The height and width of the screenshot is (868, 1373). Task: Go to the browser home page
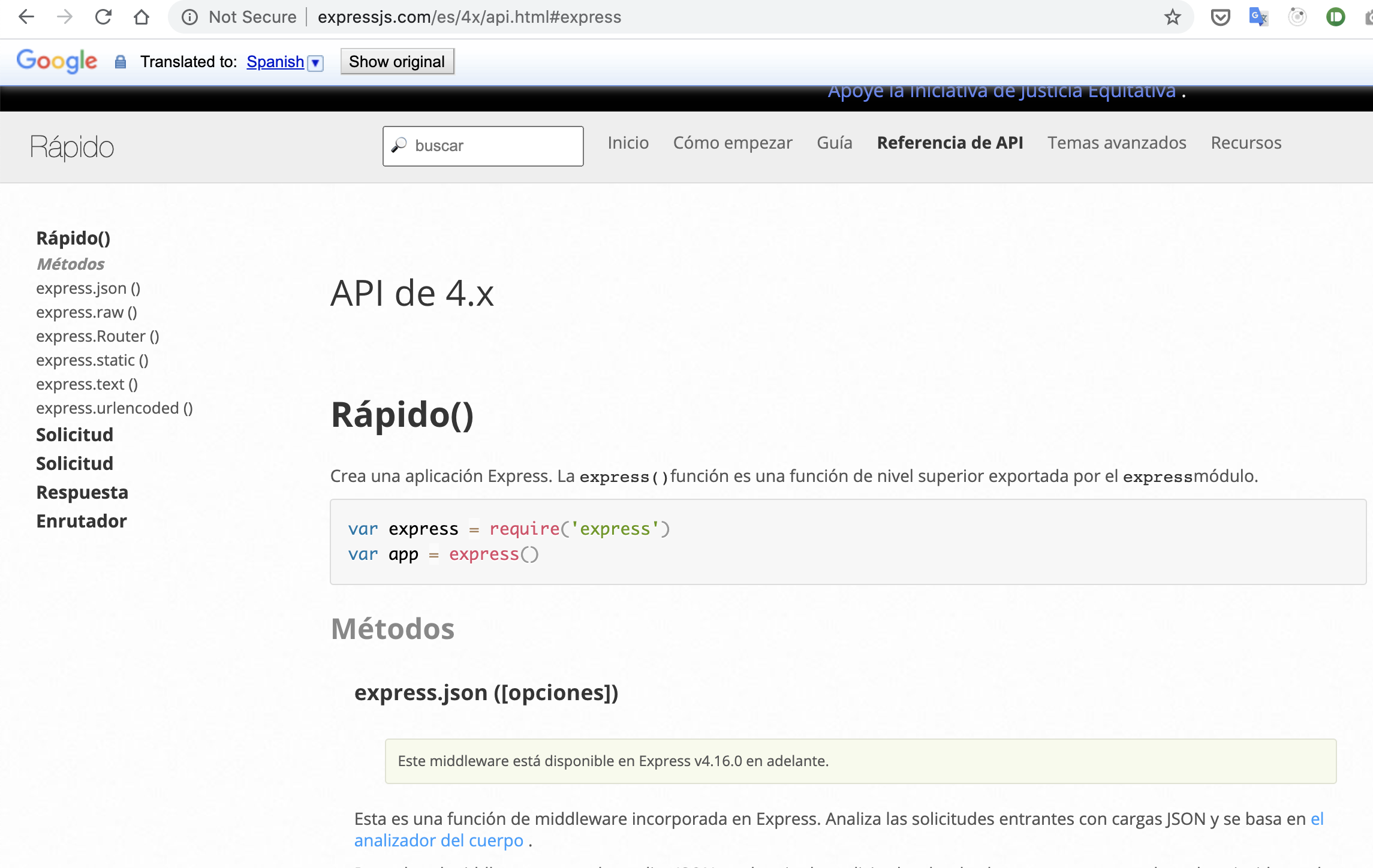(x=141, y=17)
